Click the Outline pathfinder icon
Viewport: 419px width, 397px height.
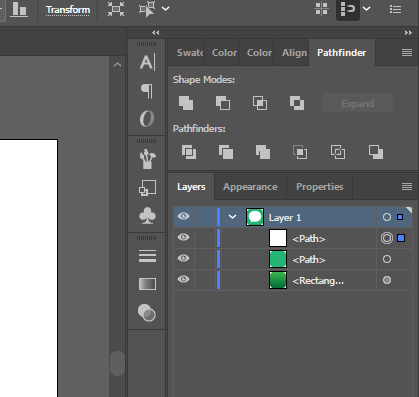pyautogui.click(x=338, y=152)
